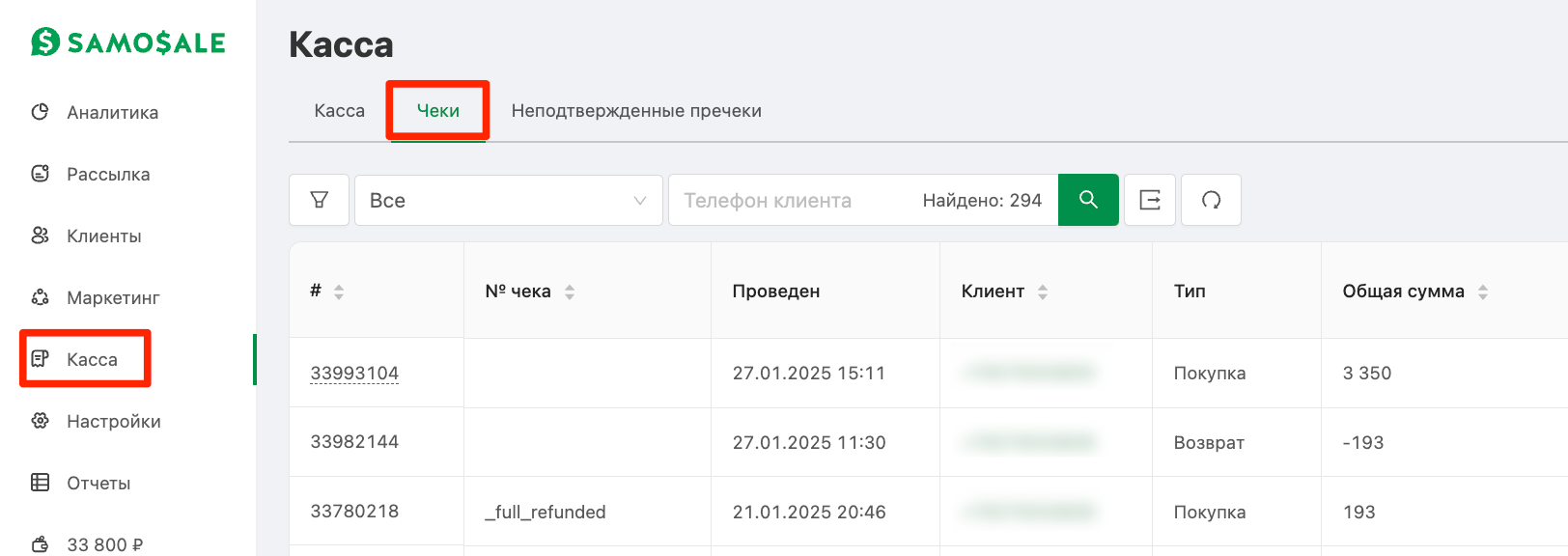The height and width of the screenshot is (556, 1568).
Task: Switch to the Касса tab
Action: 340,111
